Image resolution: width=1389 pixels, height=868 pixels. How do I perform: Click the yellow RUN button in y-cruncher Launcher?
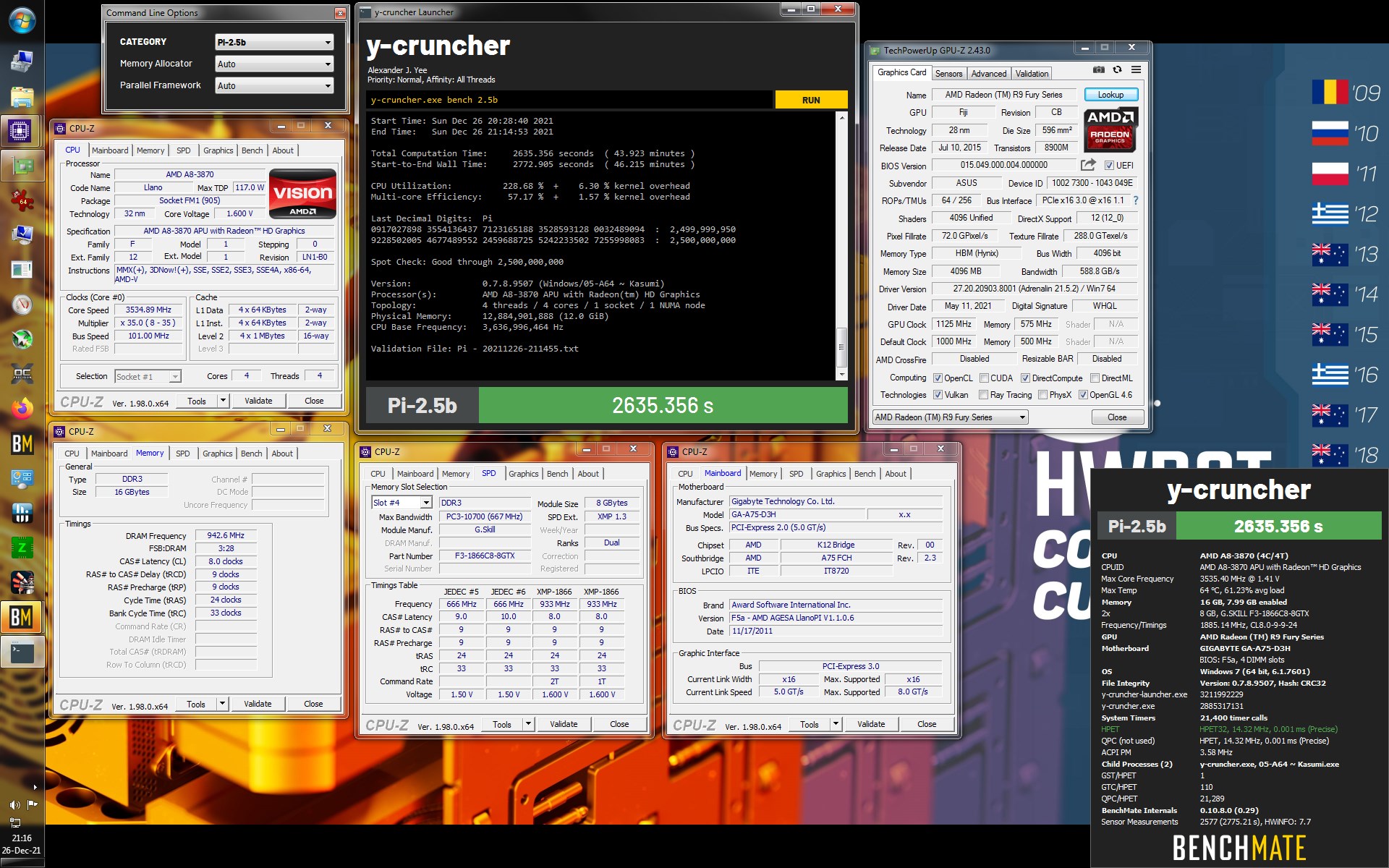pos(811,100)
